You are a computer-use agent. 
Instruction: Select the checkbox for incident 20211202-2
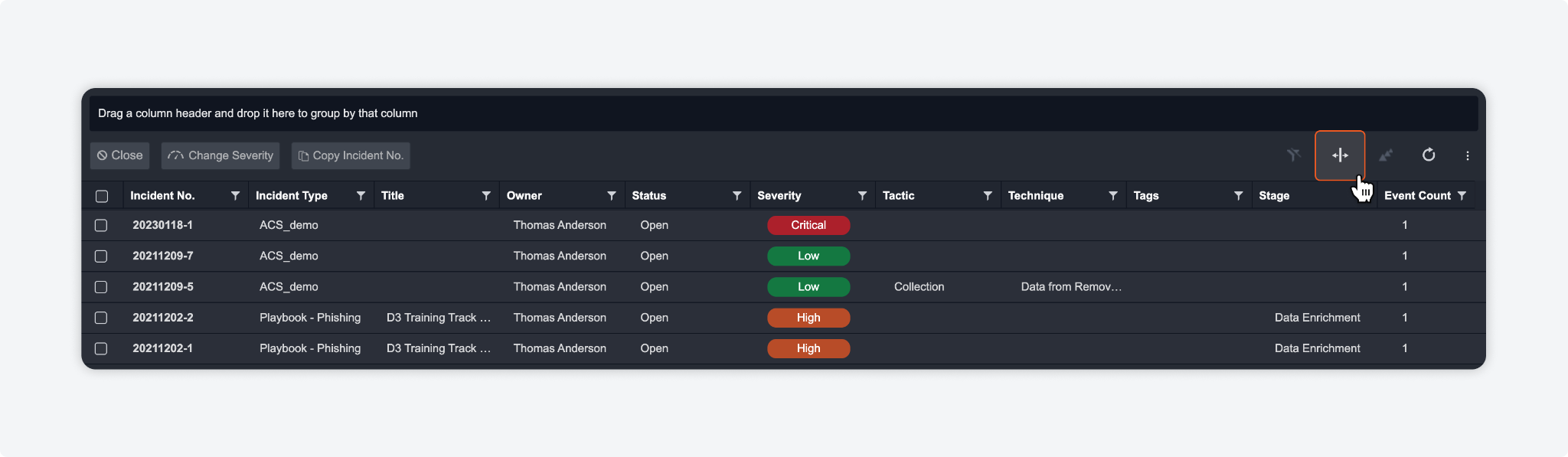click(x=101, y=318)
